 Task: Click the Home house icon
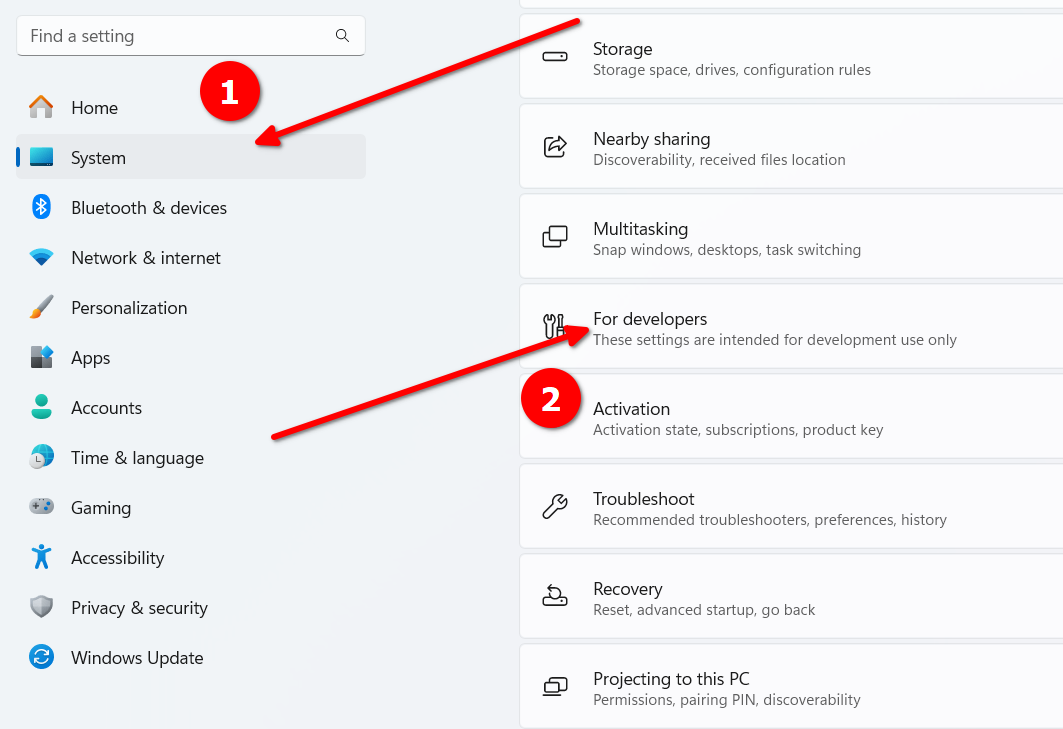pyautogui.click(x=41, y=107)
